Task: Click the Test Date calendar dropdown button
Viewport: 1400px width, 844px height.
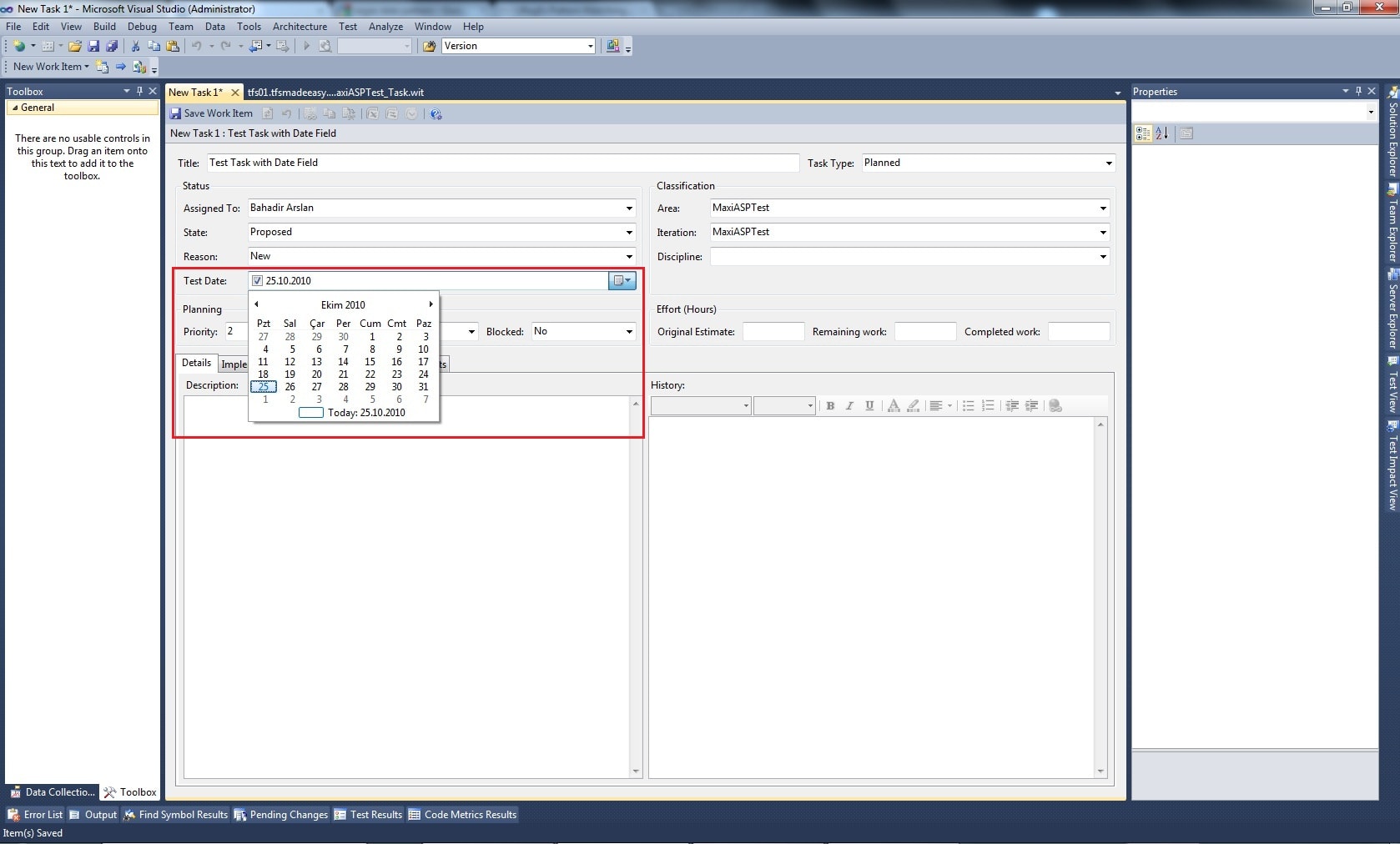Action: 622,281
